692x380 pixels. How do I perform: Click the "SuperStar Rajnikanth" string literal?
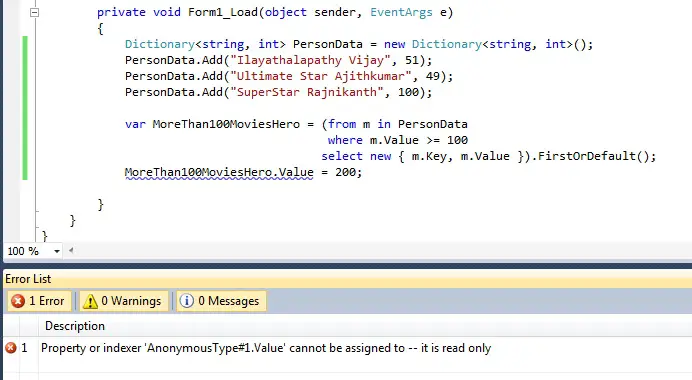coord(307,92)
